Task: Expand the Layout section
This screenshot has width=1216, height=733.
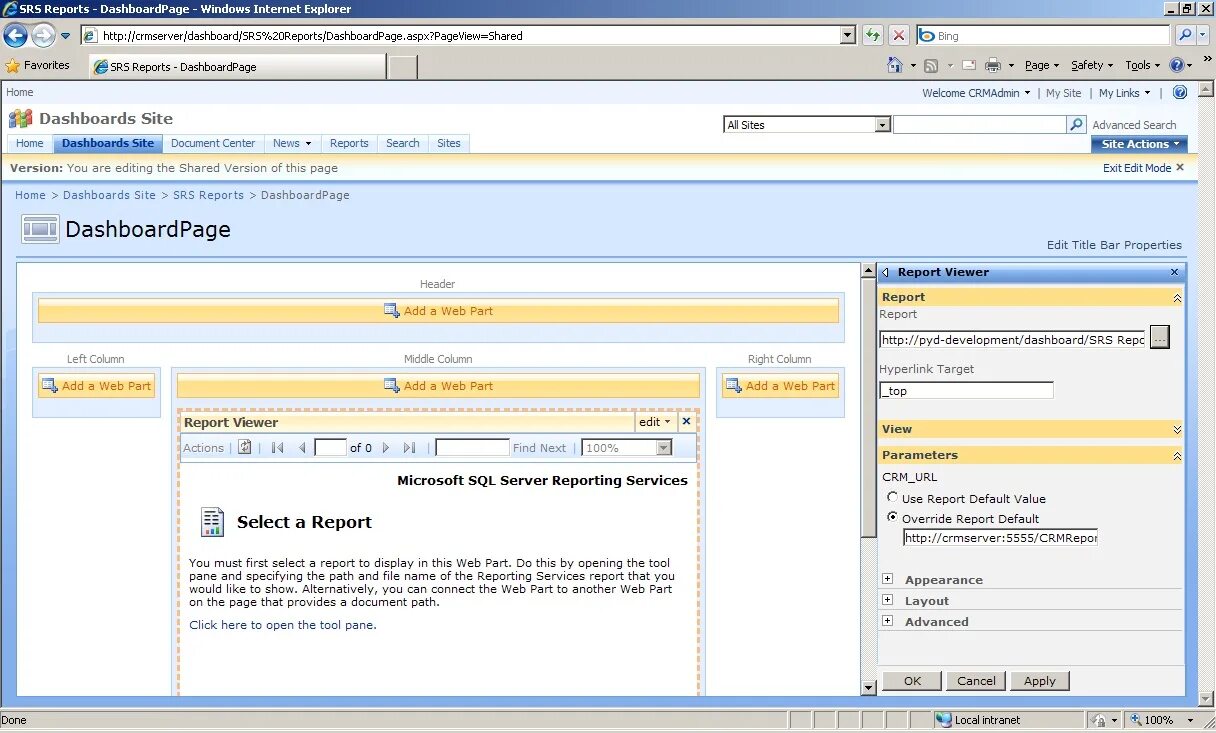Action: (x=888, y=600)
